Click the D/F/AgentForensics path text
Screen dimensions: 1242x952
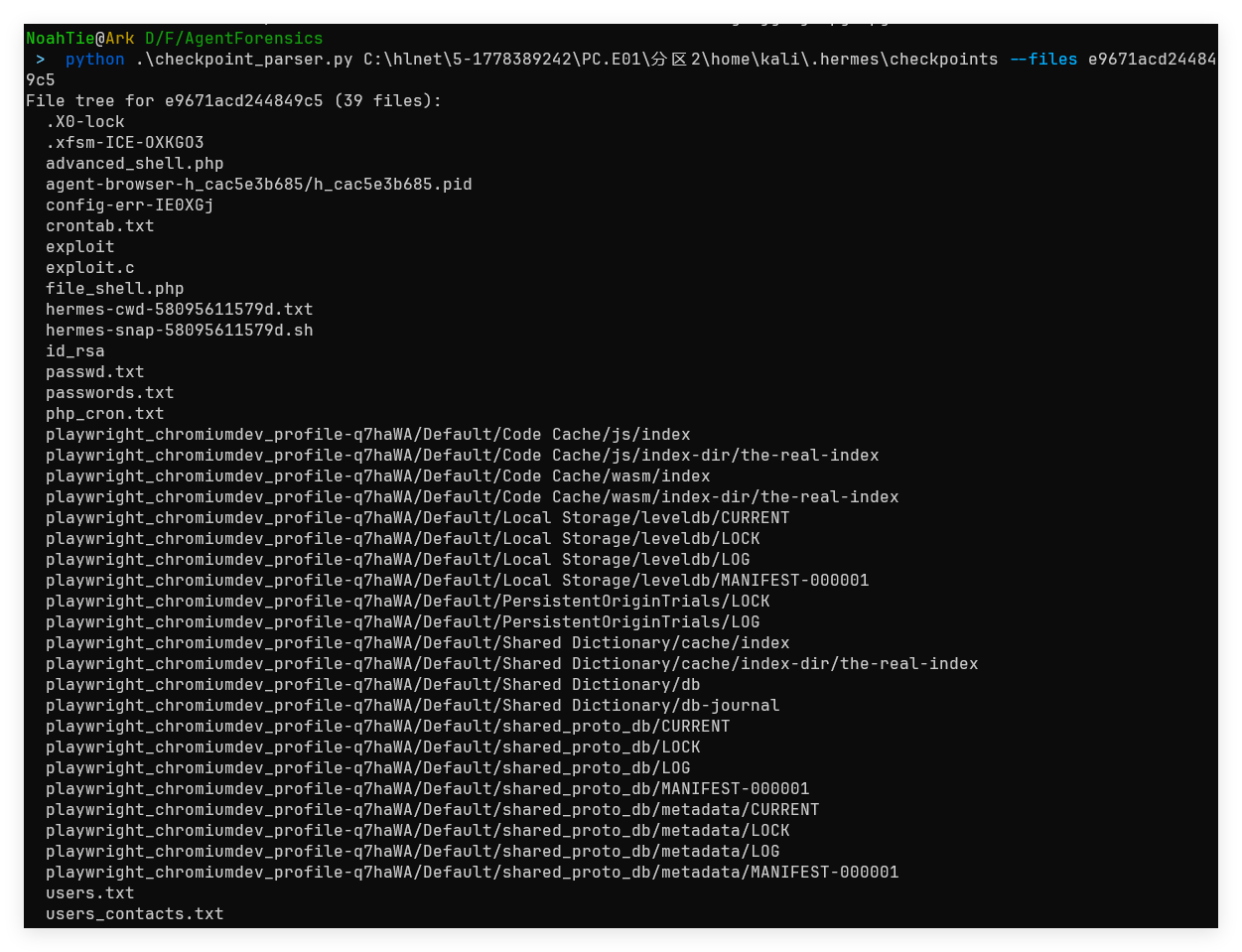coord(234,39)
